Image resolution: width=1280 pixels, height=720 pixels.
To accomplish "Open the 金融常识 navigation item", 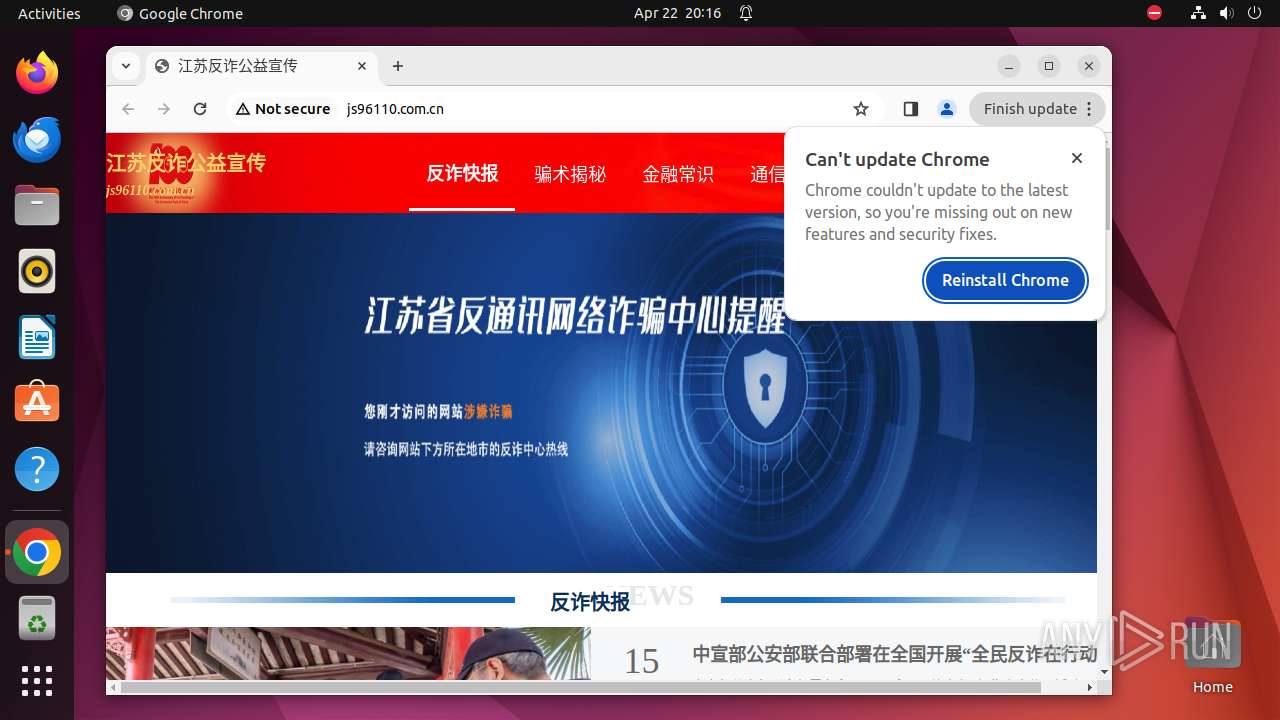I will [x=678, y=174].
